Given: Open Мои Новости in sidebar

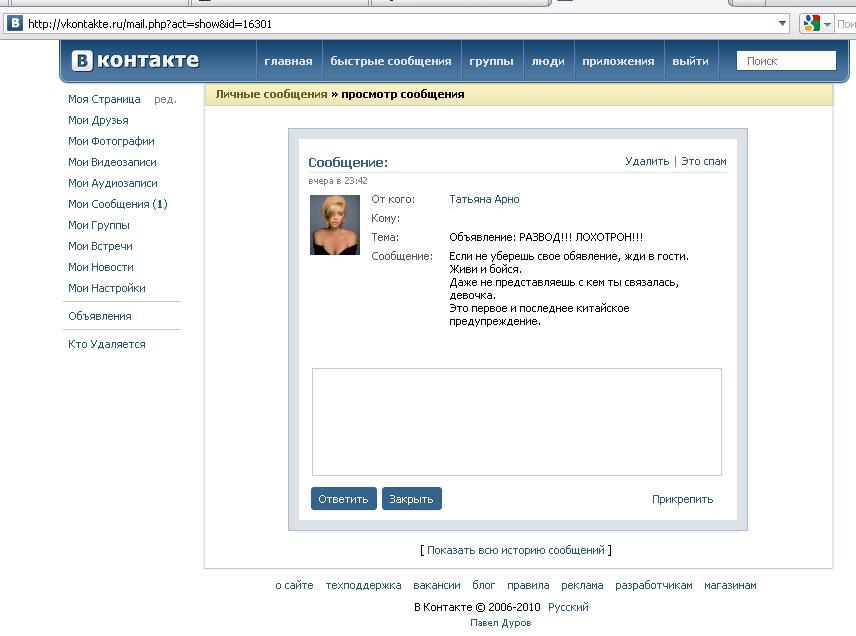Looking at the screenshot, I should point(101,267).
